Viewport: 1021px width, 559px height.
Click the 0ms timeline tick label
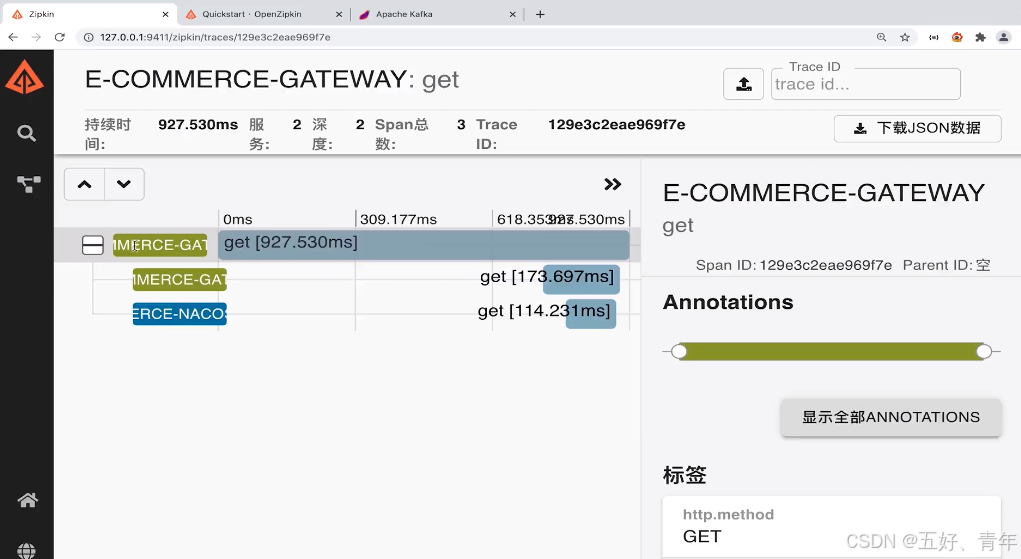[238, 220]
